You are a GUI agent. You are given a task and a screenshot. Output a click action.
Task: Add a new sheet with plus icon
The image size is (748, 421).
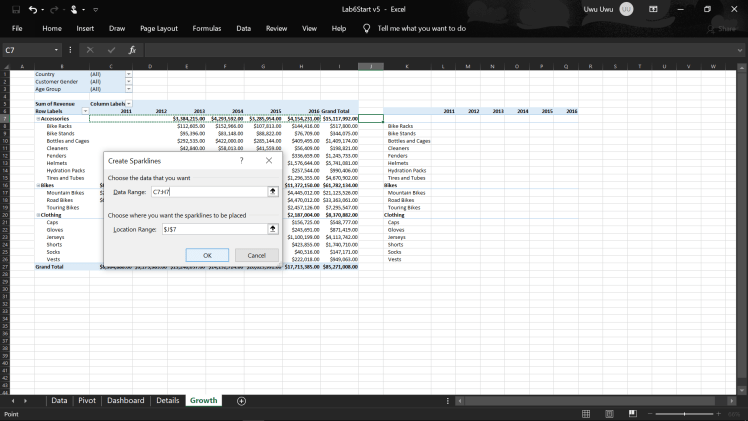(241, 400)
